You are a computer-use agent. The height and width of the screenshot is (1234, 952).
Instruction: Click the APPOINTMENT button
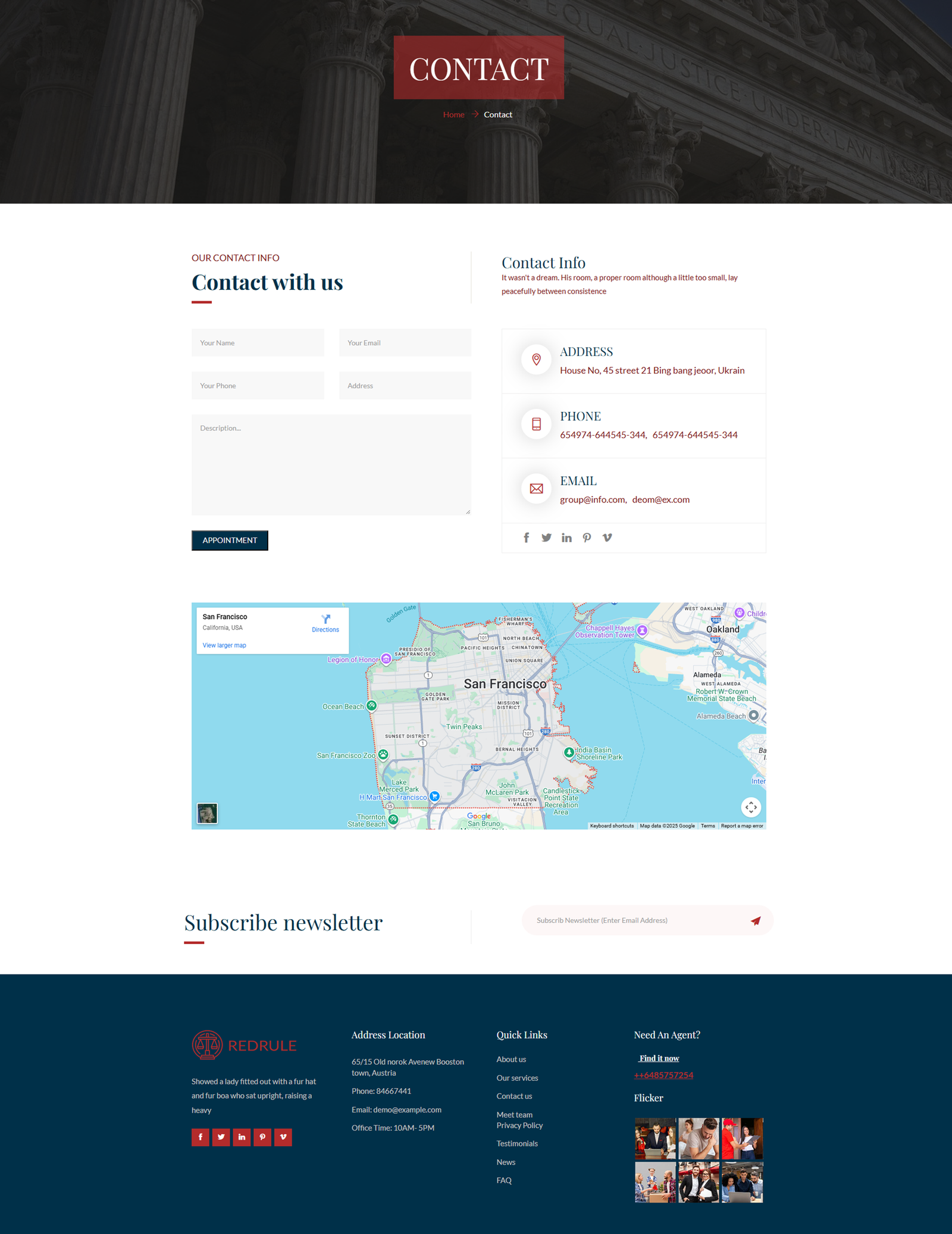(230, 541)
